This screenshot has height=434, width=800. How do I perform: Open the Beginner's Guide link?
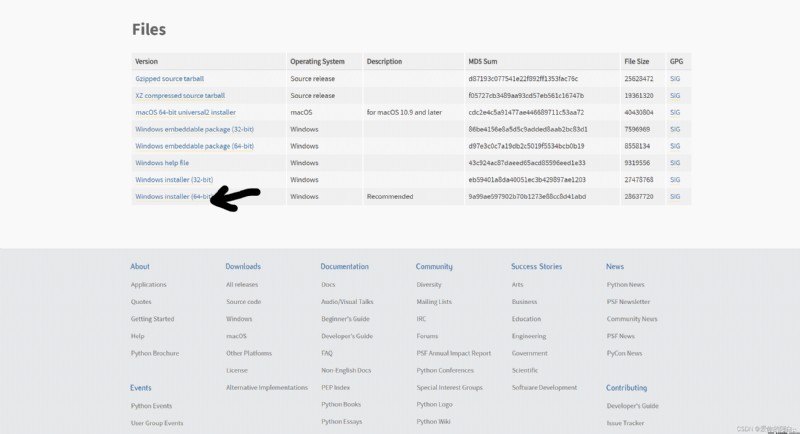coord(345,319)
